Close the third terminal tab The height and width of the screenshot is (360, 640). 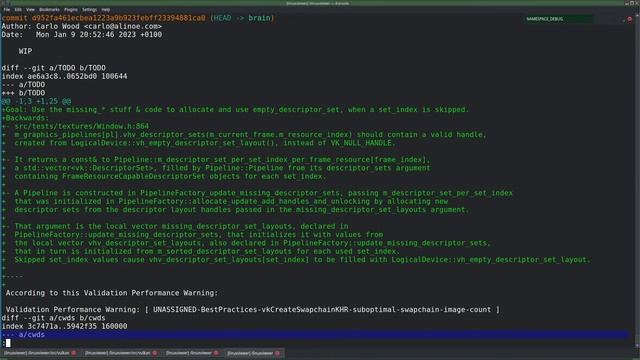(216, 353)
